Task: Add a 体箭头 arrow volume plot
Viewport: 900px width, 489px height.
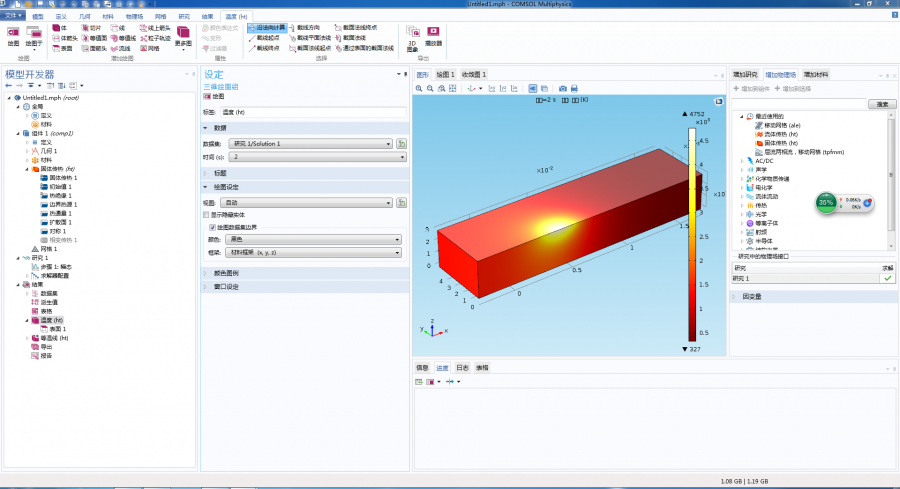Action: coord(65,38)
